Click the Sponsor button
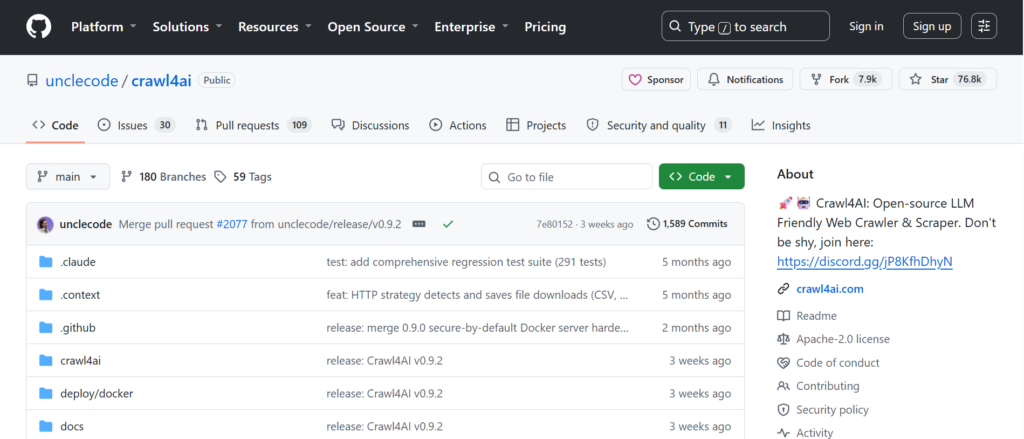 coord(656,80)
